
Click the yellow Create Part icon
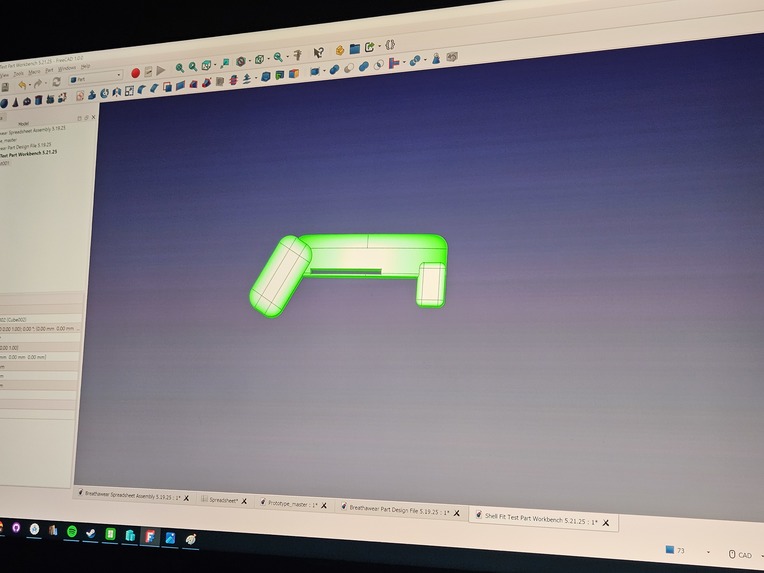[x=340, y=50]
